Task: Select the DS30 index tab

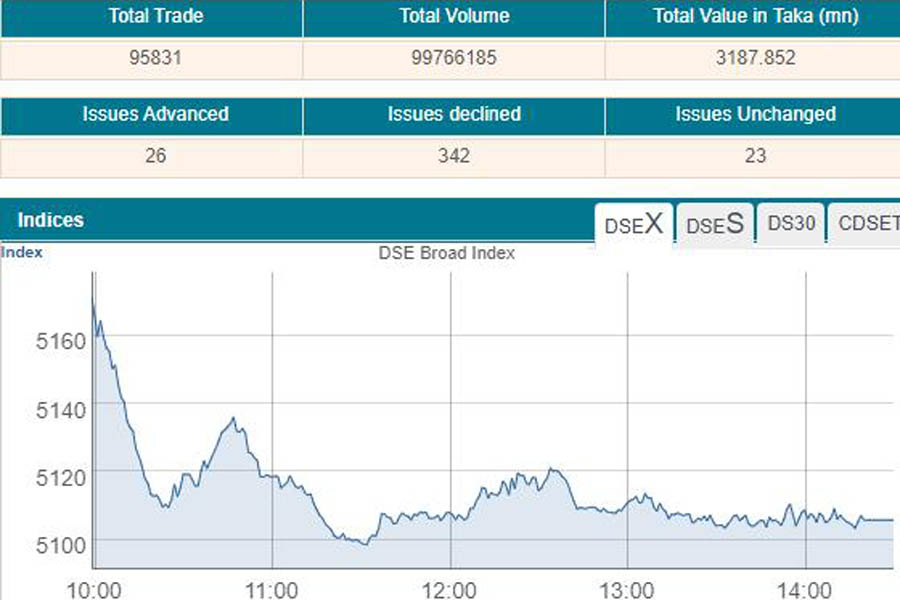Action: coord(791,224)
